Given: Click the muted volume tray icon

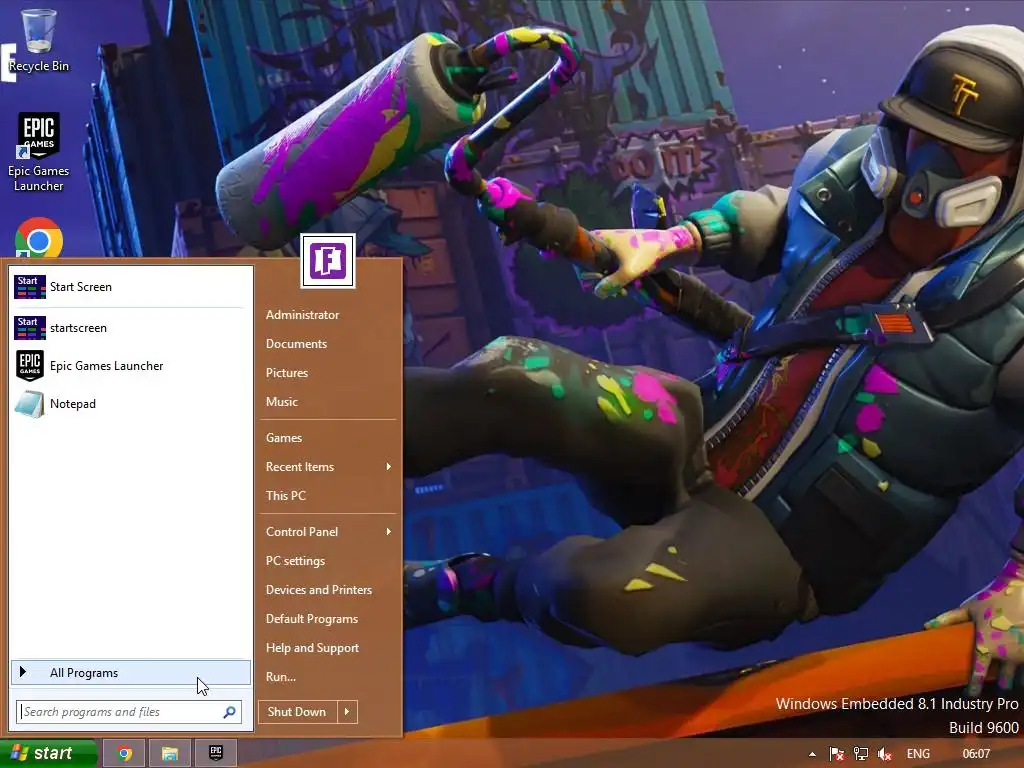Looking at the screenshot, I should (885, 754).
